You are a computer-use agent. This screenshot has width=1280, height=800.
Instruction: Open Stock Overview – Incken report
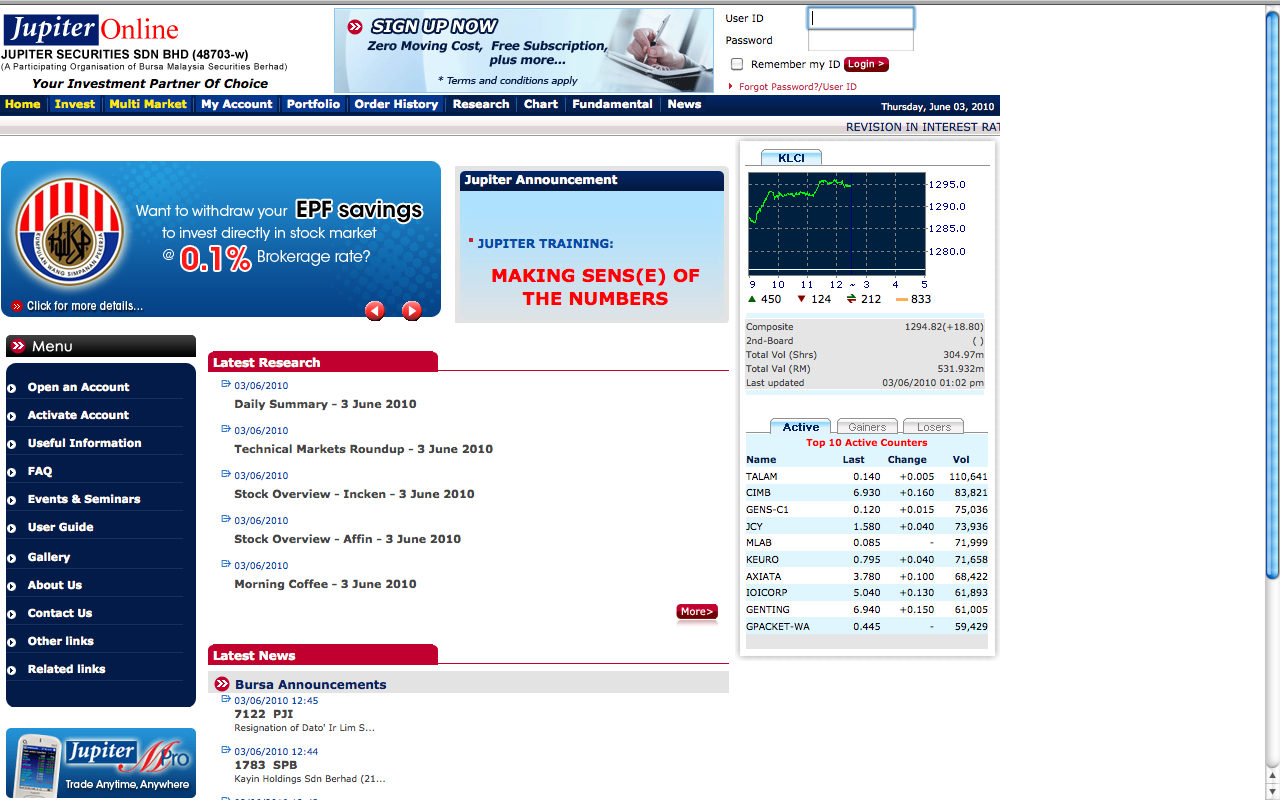point(354,494)
